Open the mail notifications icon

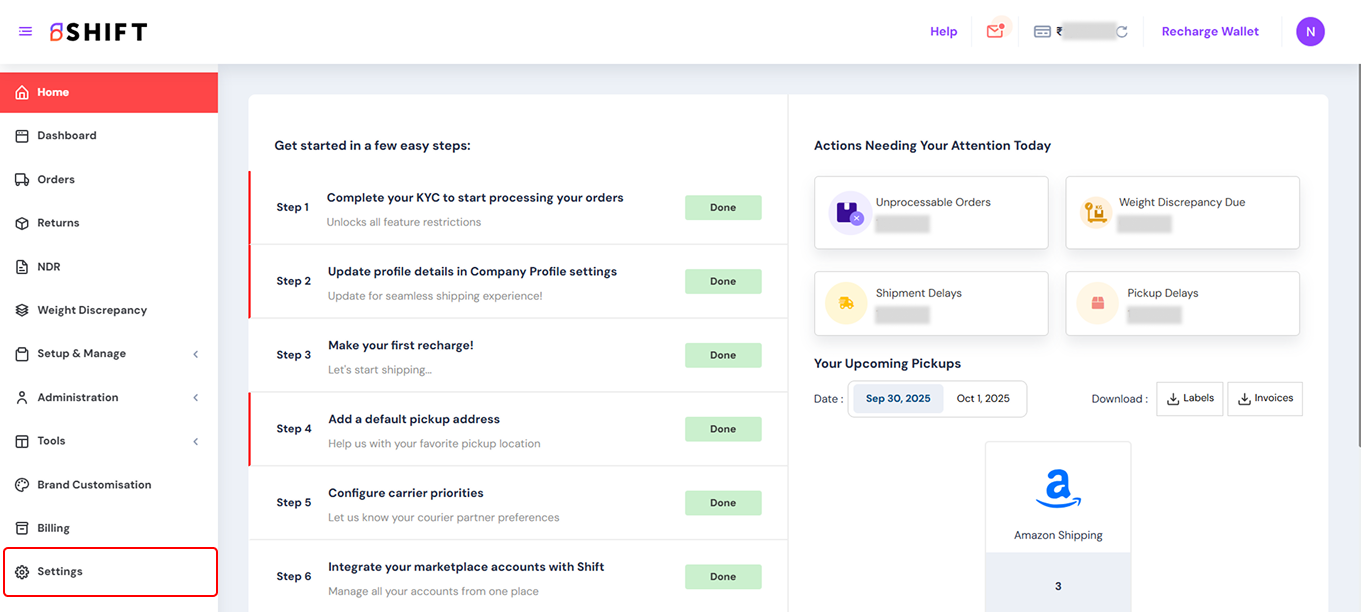994,32
